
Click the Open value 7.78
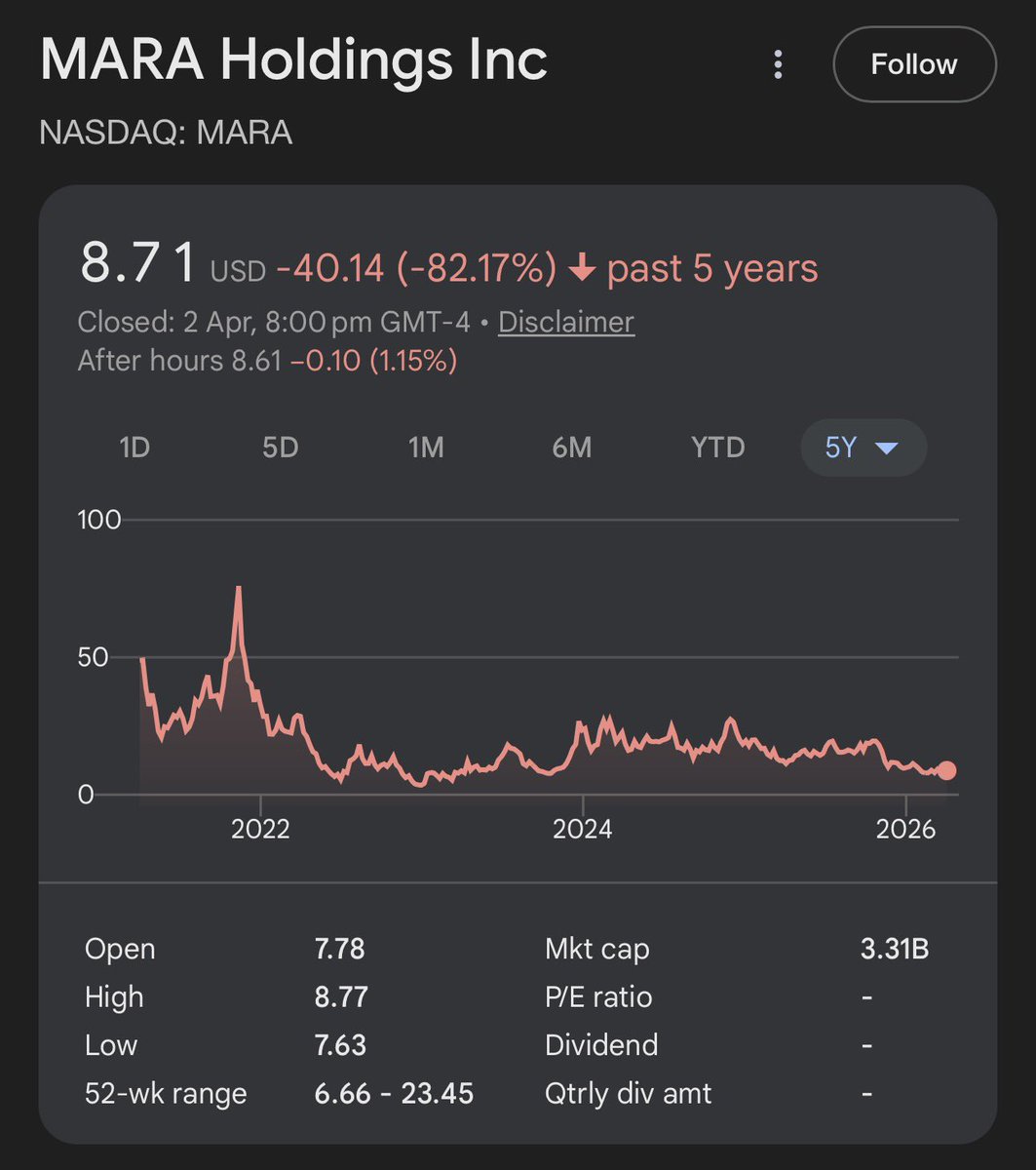[x=339, y=949]
